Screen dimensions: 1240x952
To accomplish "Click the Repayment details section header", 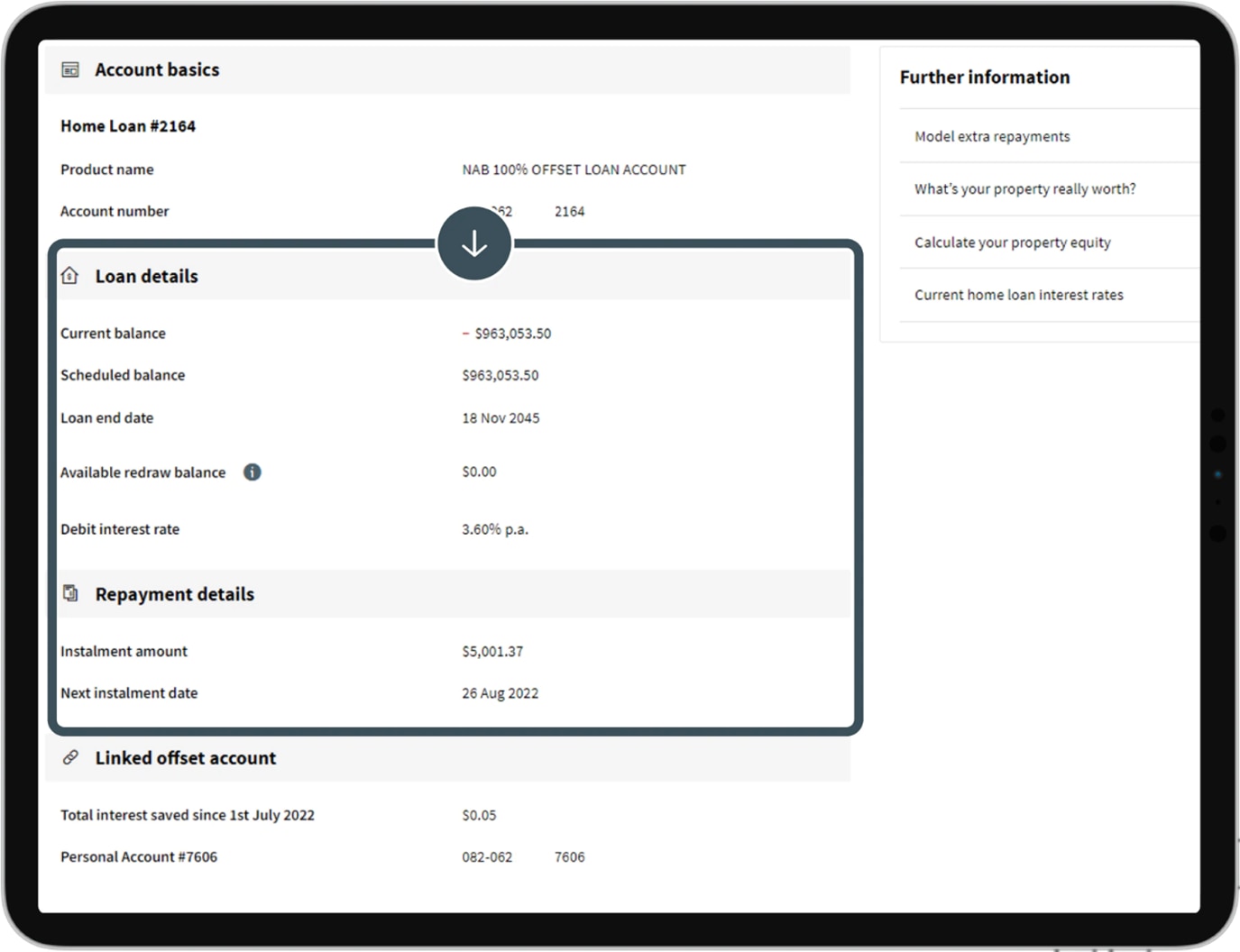I will [x=175, y=594].
